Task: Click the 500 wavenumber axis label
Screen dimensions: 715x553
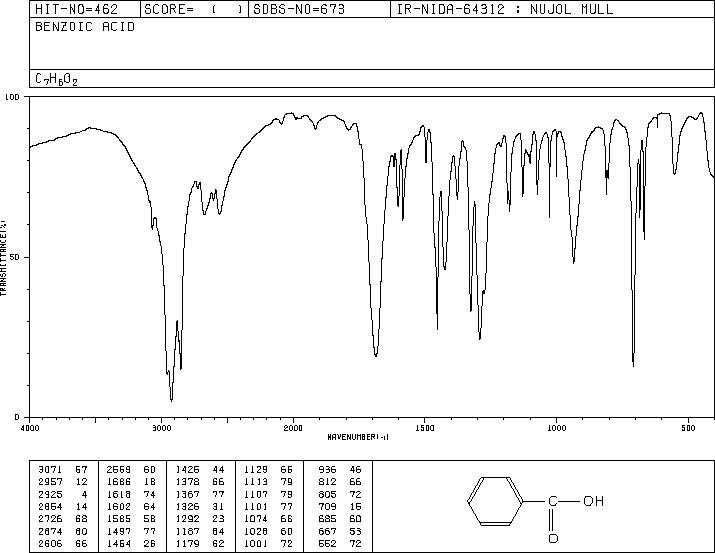Action: pos(688,428)
